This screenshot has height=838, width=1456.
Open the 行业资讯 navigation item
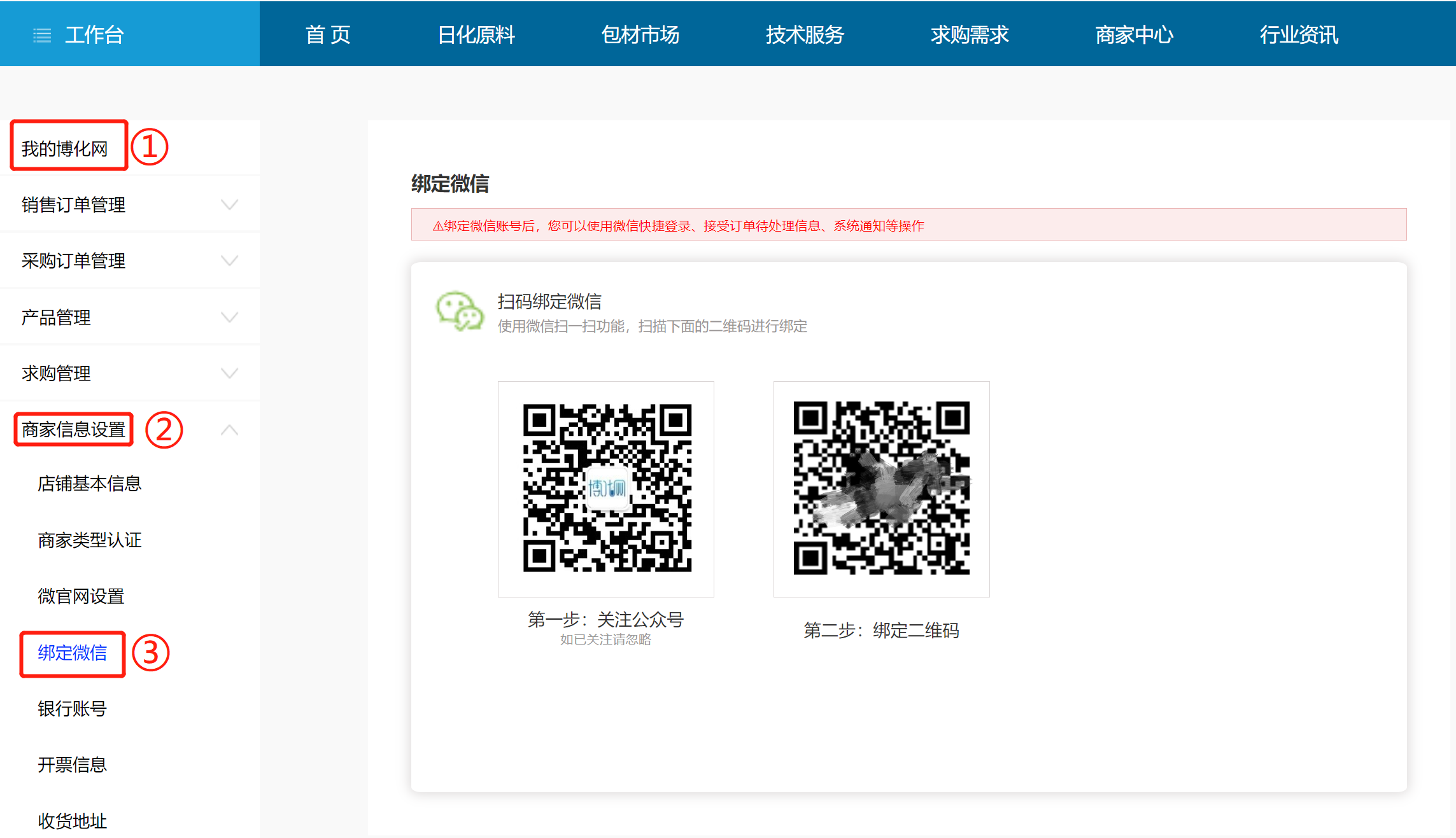1299,34
